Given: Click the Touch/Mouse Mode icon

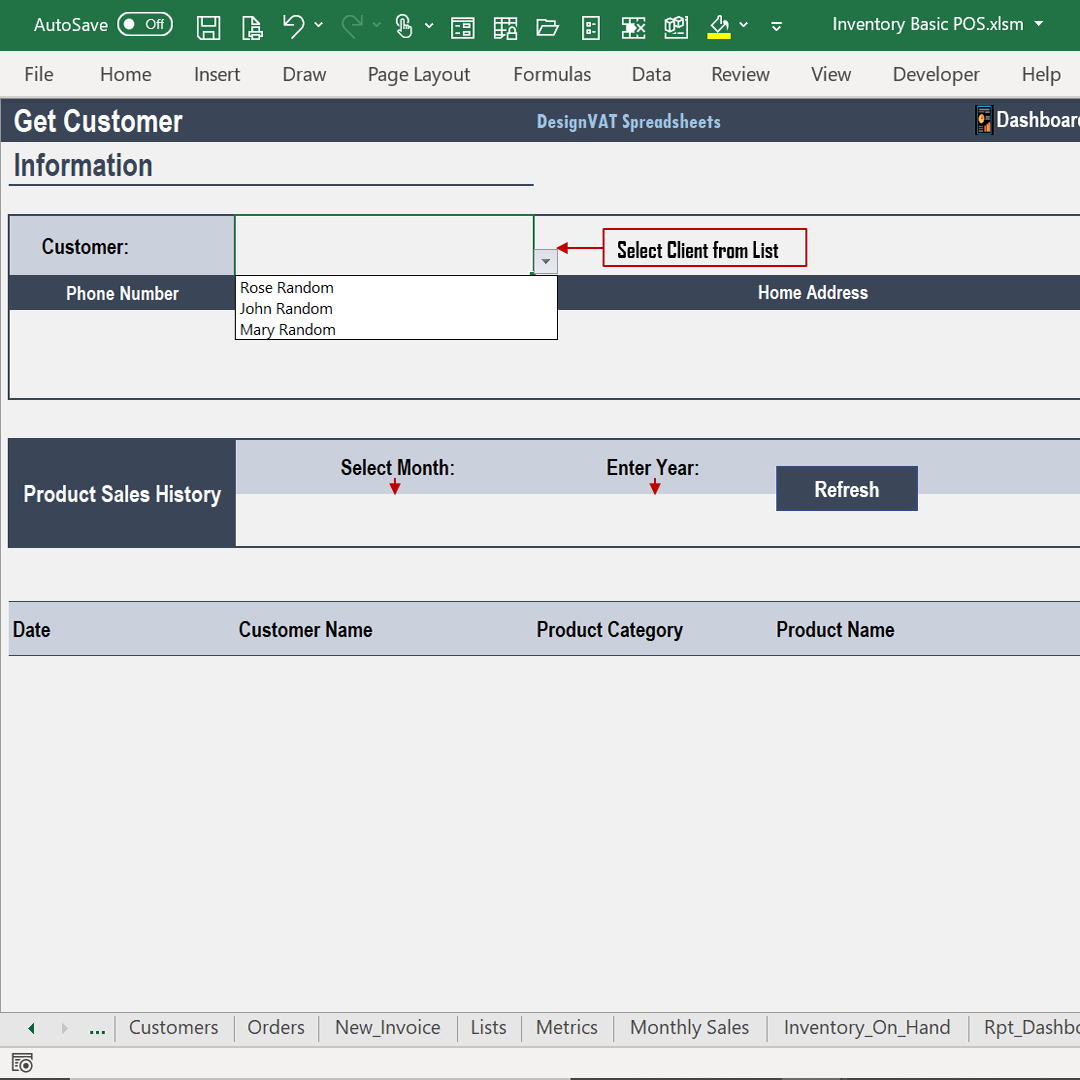Looking at the screenshot, I should [x=406, y=27].
